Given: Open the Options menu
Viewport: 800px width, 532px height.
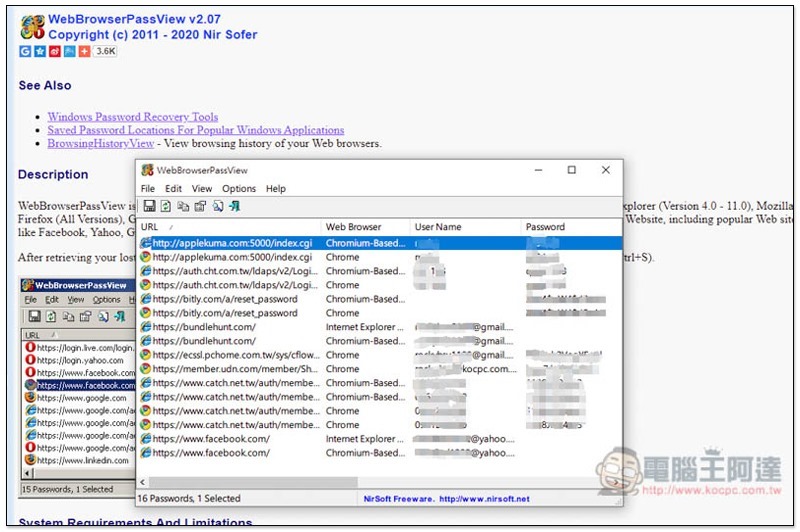Looking at the screenshot, I should point(239,189).
